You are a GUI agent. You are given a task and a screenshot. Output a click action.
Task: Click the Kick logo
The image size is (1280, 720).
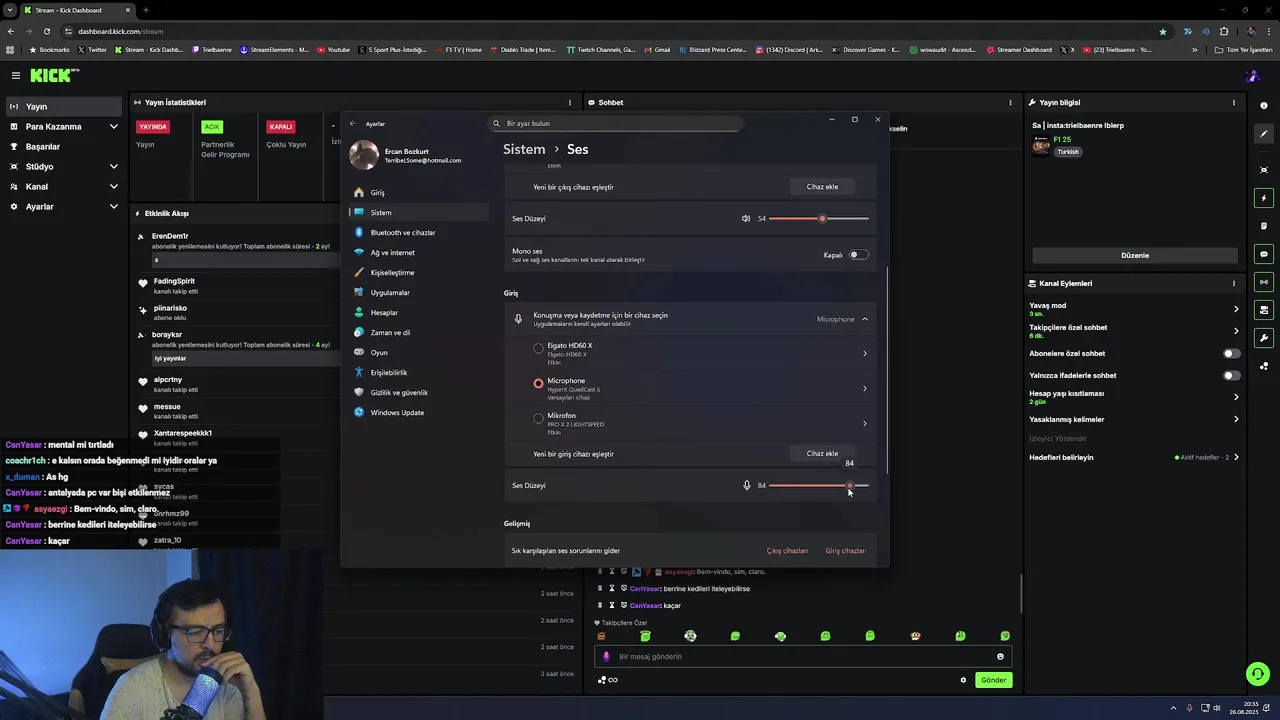(53, 75)
